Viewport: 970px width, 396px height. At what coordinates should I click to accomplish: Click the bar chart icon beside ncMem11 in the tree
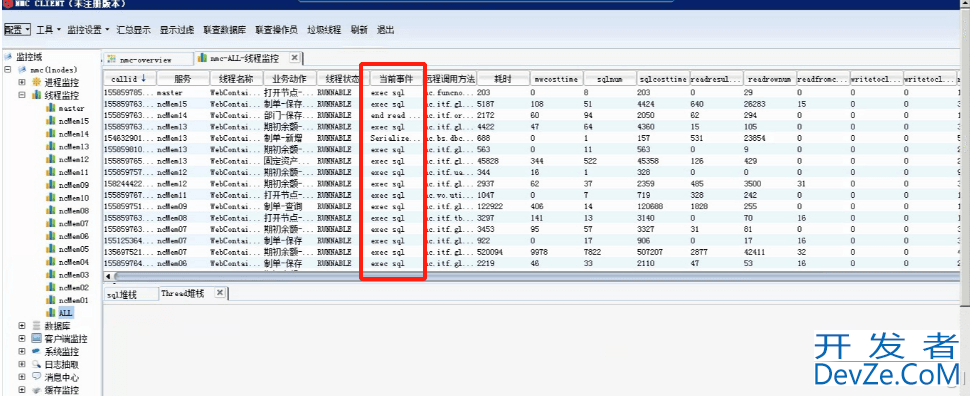point(51,172)
